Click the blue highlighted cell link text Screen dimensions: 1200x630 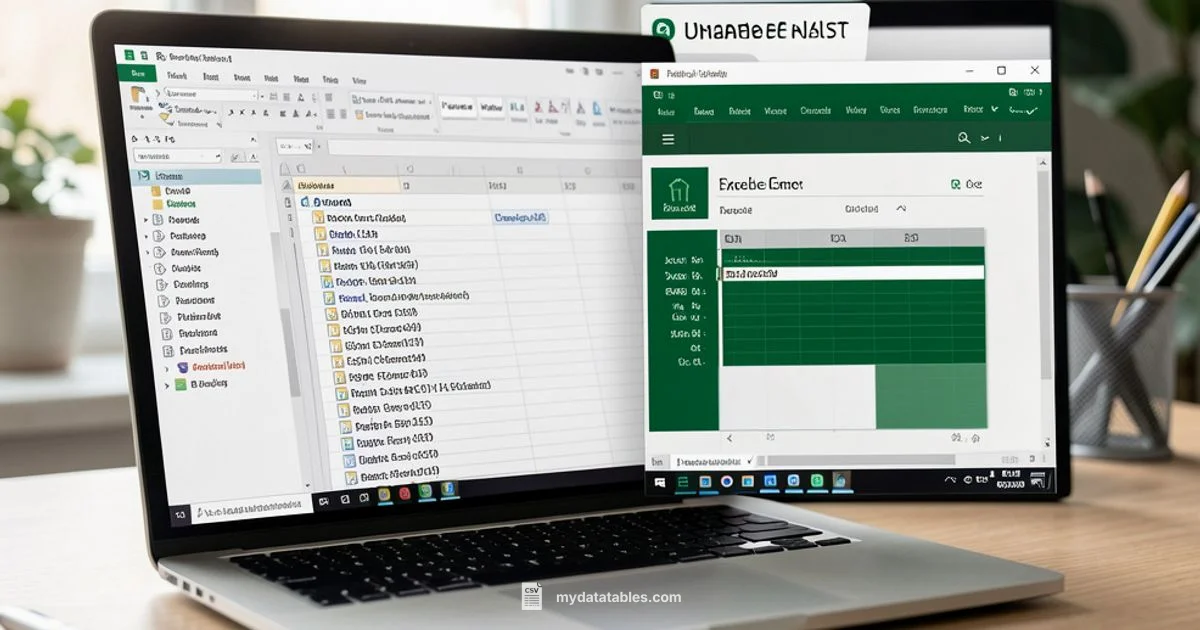pyautogui.click(x=520, y=217)
